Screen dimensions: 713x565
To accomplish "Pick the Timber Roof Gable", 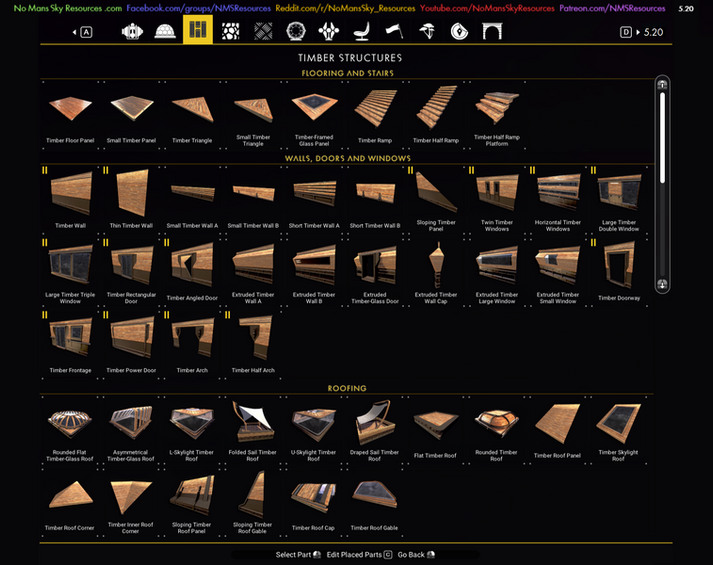I will 375,502.
